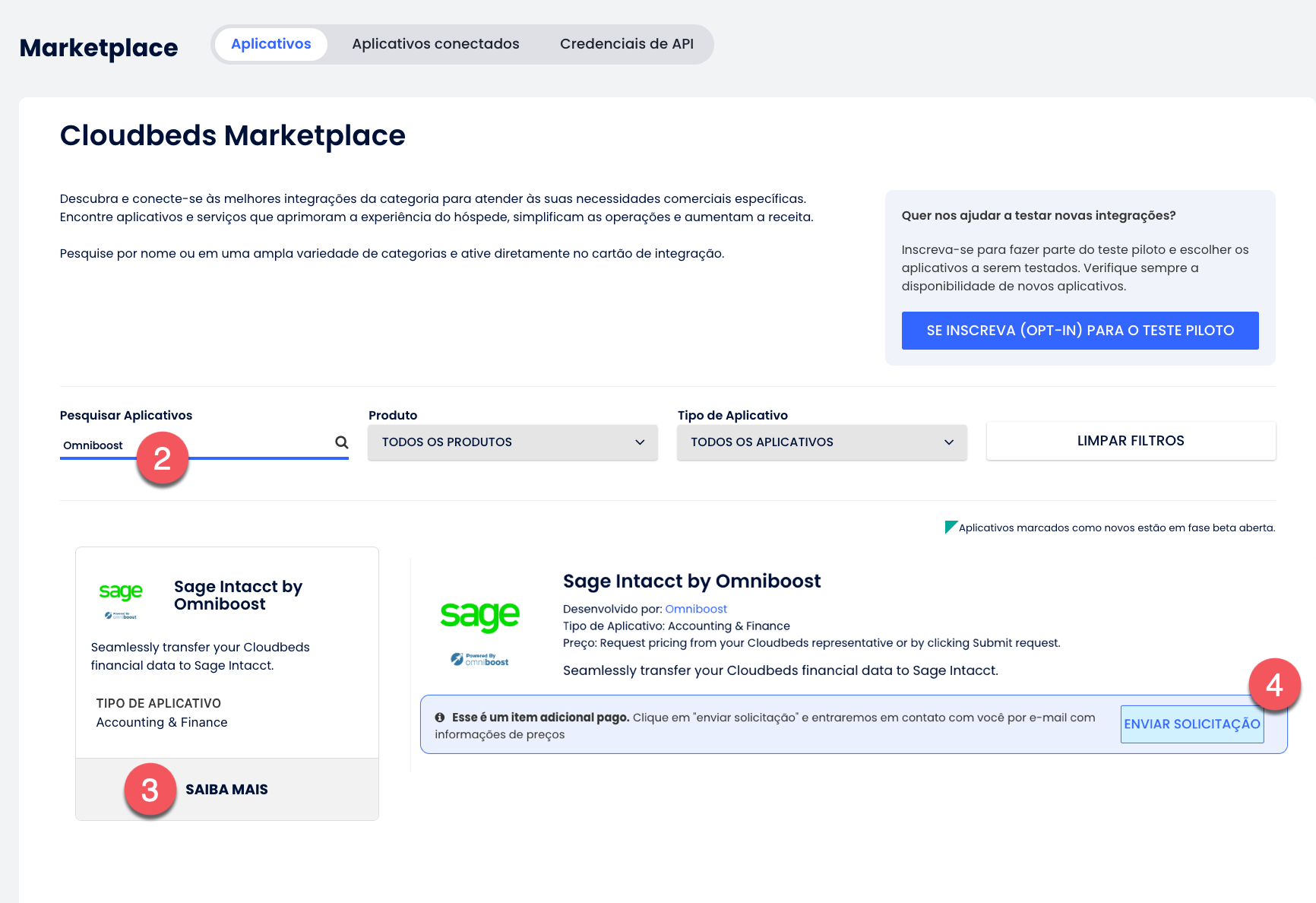Expand the Produto dropdown
The height and width of the screenshot is (903, 1316).
coord(513,442)
